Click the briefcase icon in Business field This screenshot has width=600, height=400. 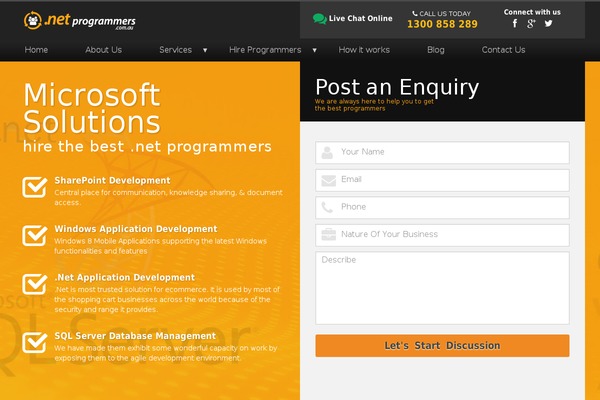point(328,235)
